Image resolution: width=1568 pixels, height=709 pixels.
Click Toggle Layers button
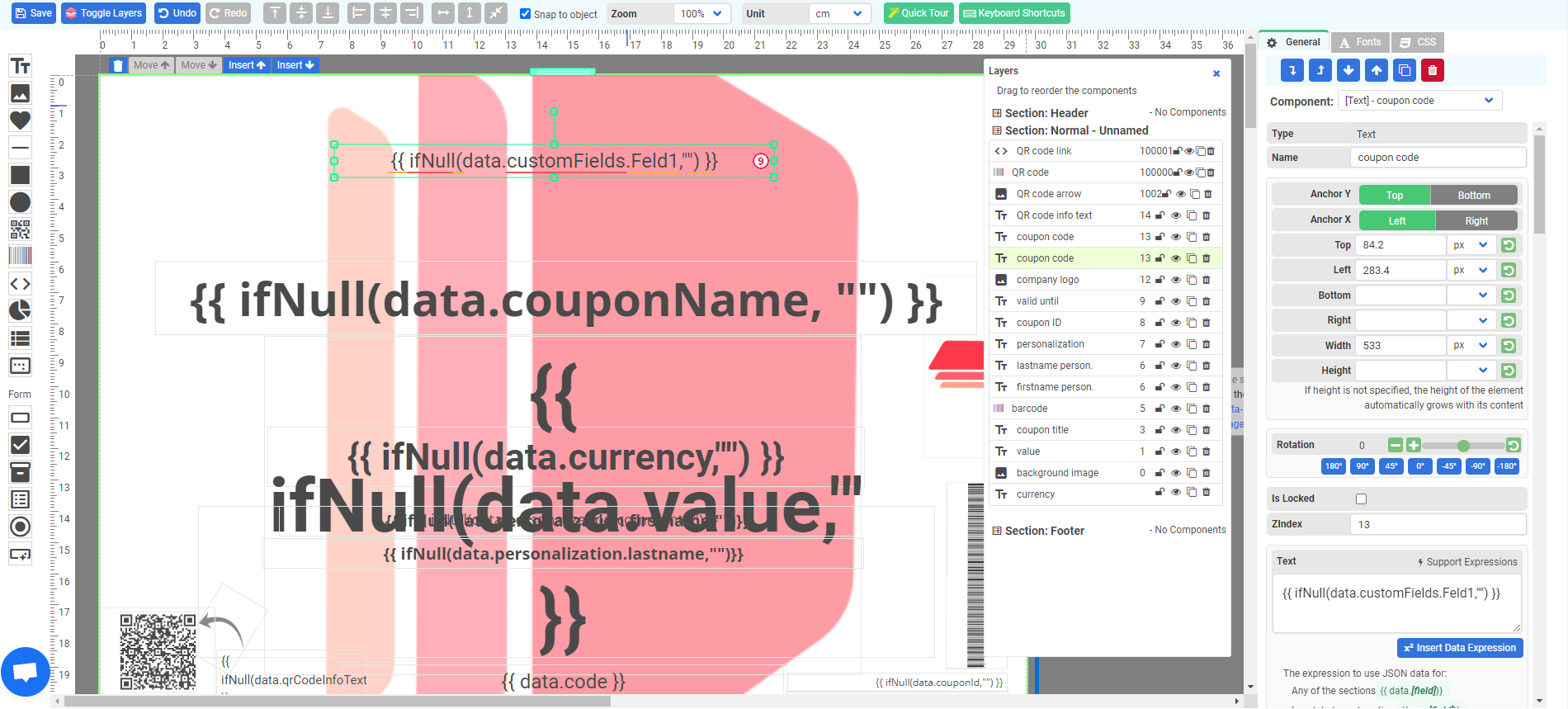pos(103,13)
